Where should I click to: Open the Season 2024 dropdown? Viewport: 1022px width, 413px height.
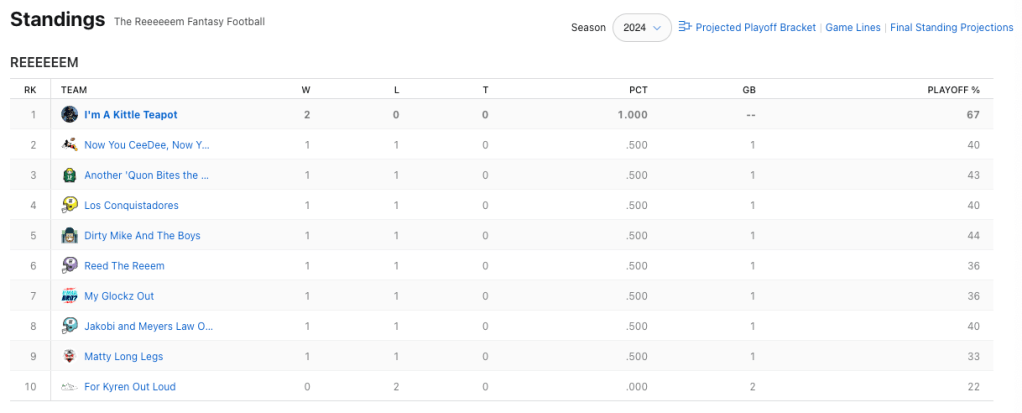point(641,28)
